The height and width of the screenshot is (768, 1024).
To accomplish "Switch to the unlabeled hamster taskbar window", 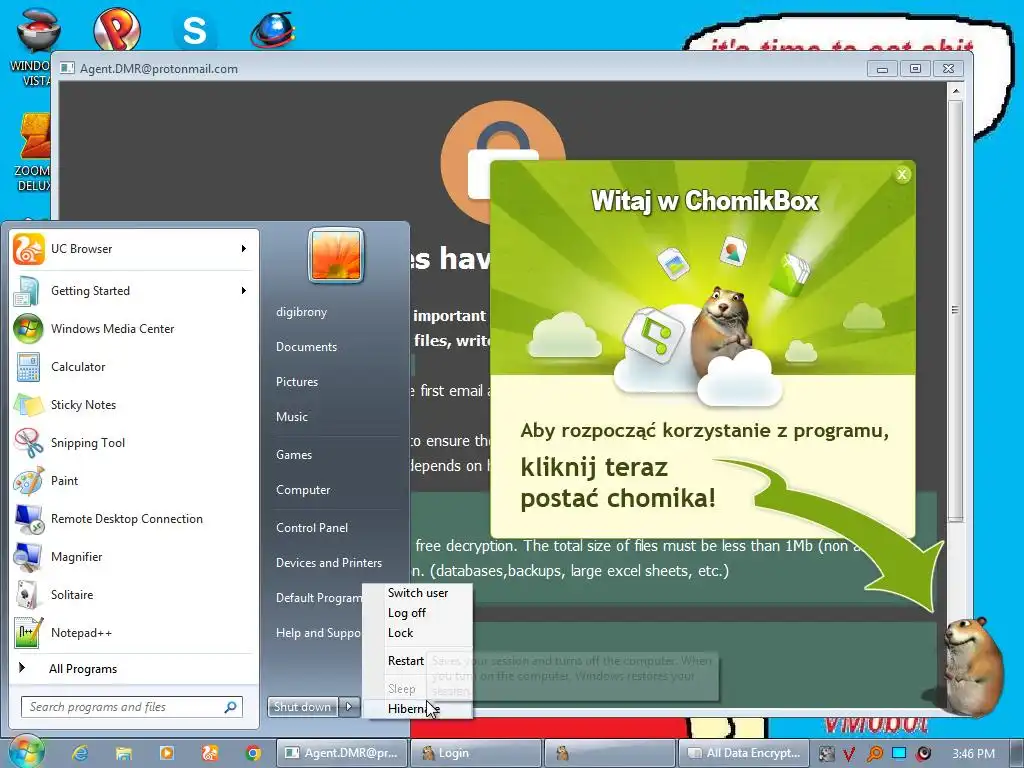I will click(x=610, y=753).
